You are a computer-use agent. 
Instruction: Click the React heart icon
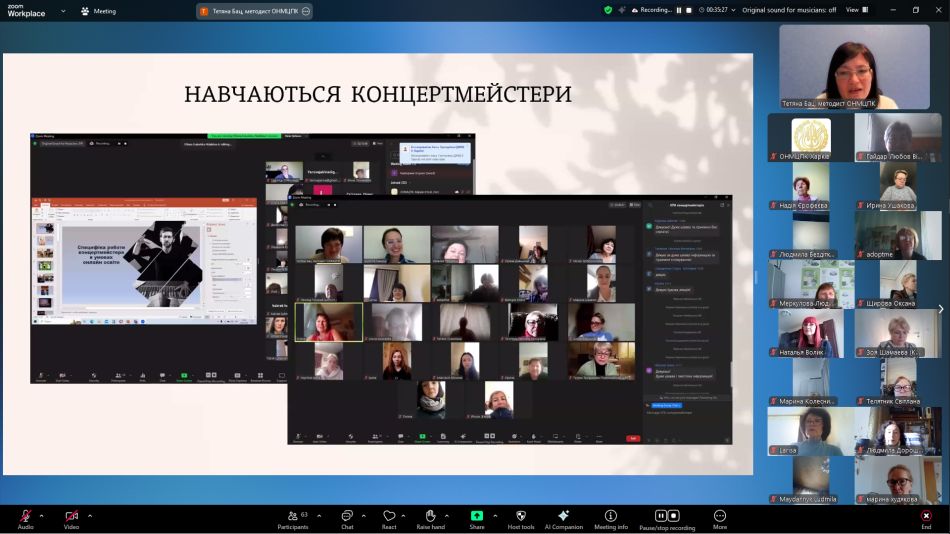(x=389, y=516)
